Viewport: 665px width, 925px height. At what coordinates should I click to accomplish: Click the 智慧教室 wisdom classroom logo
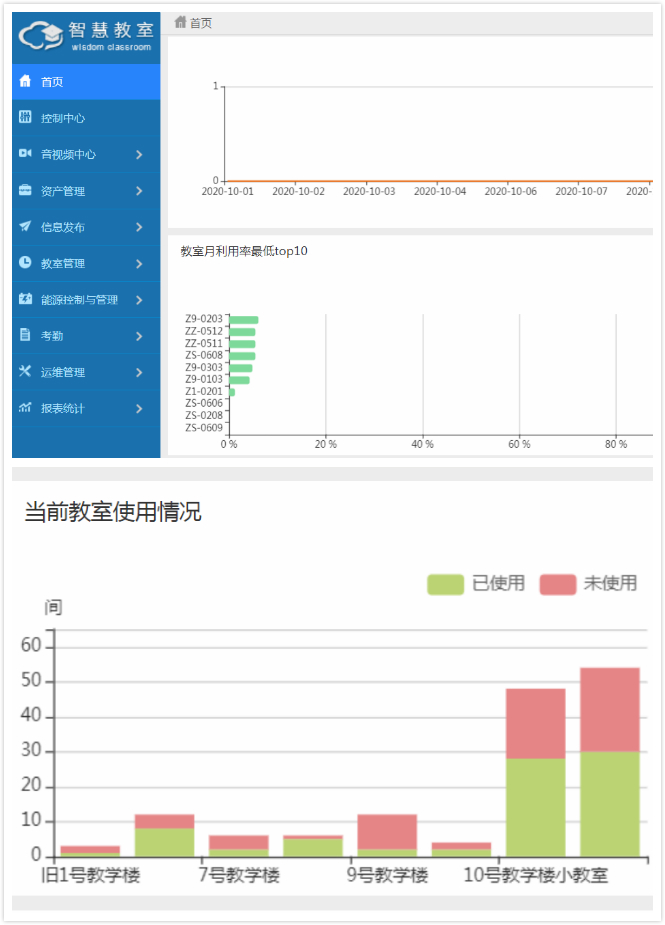[86, 37]
